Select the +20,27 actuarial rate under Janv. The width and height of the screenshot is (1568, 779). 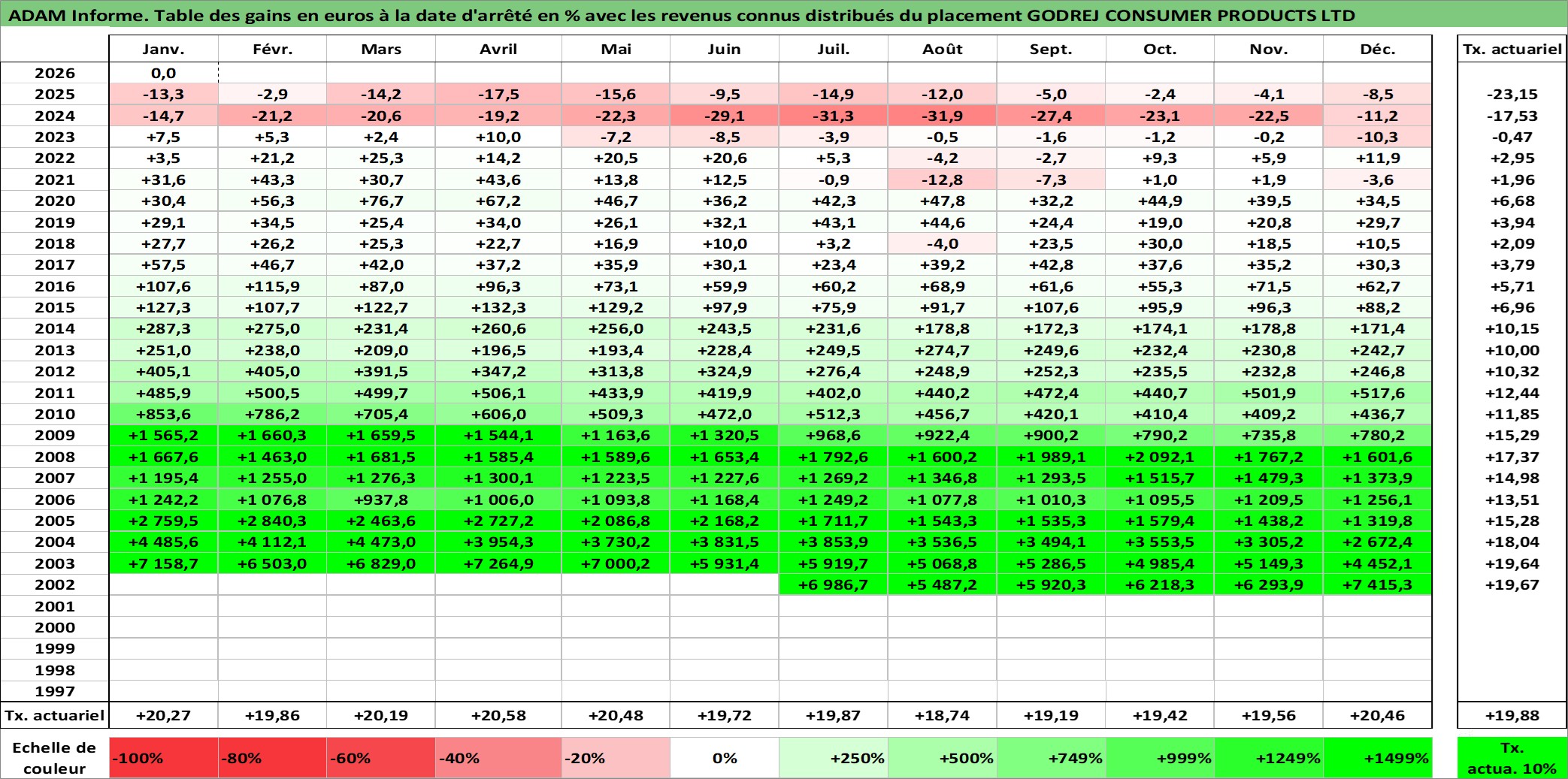tap(164, 715)
